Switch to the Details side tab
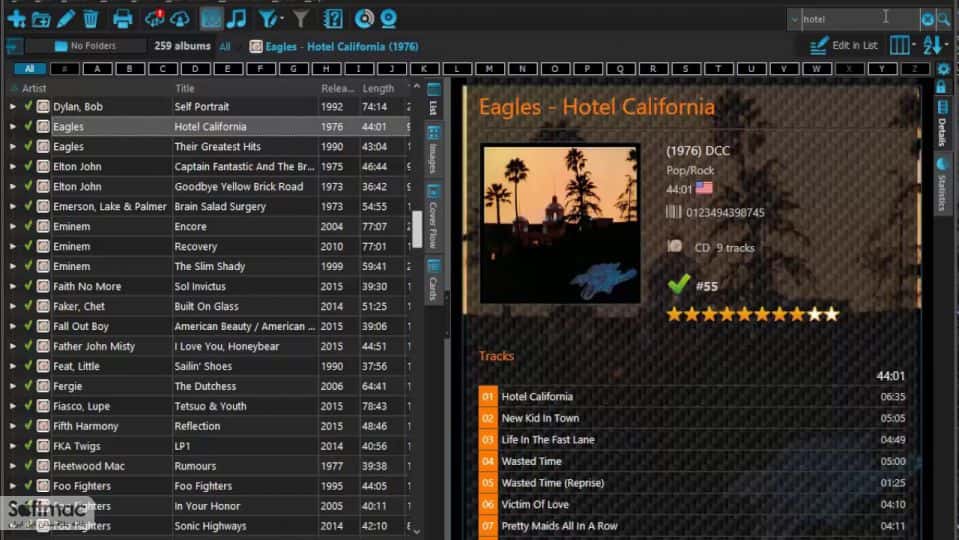Screen dimensions: 959x540 click(x=942, y=125)
